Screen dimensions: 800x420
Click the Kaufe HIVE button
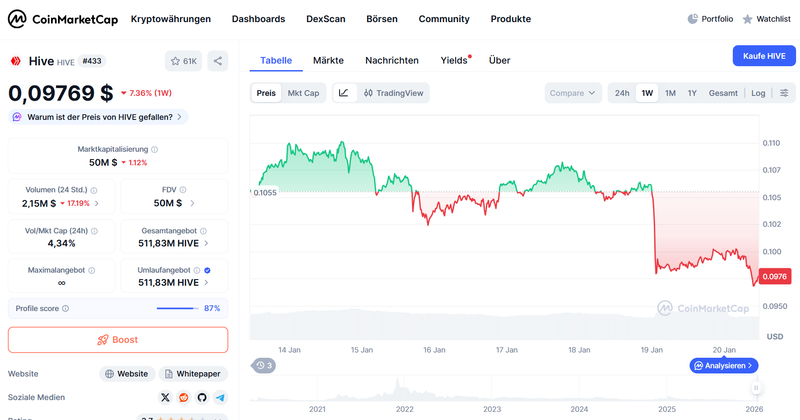(763, 56)
